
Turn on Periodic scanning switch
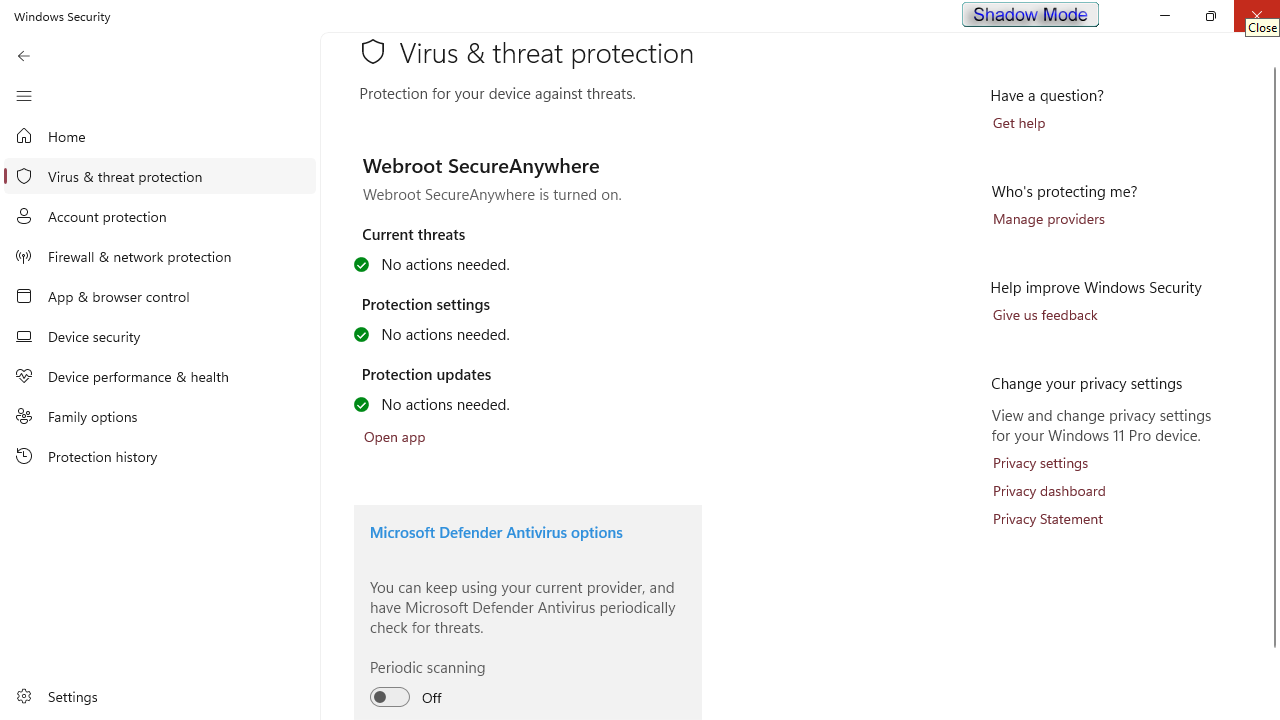pyautogui.click(x=390, y=697)
